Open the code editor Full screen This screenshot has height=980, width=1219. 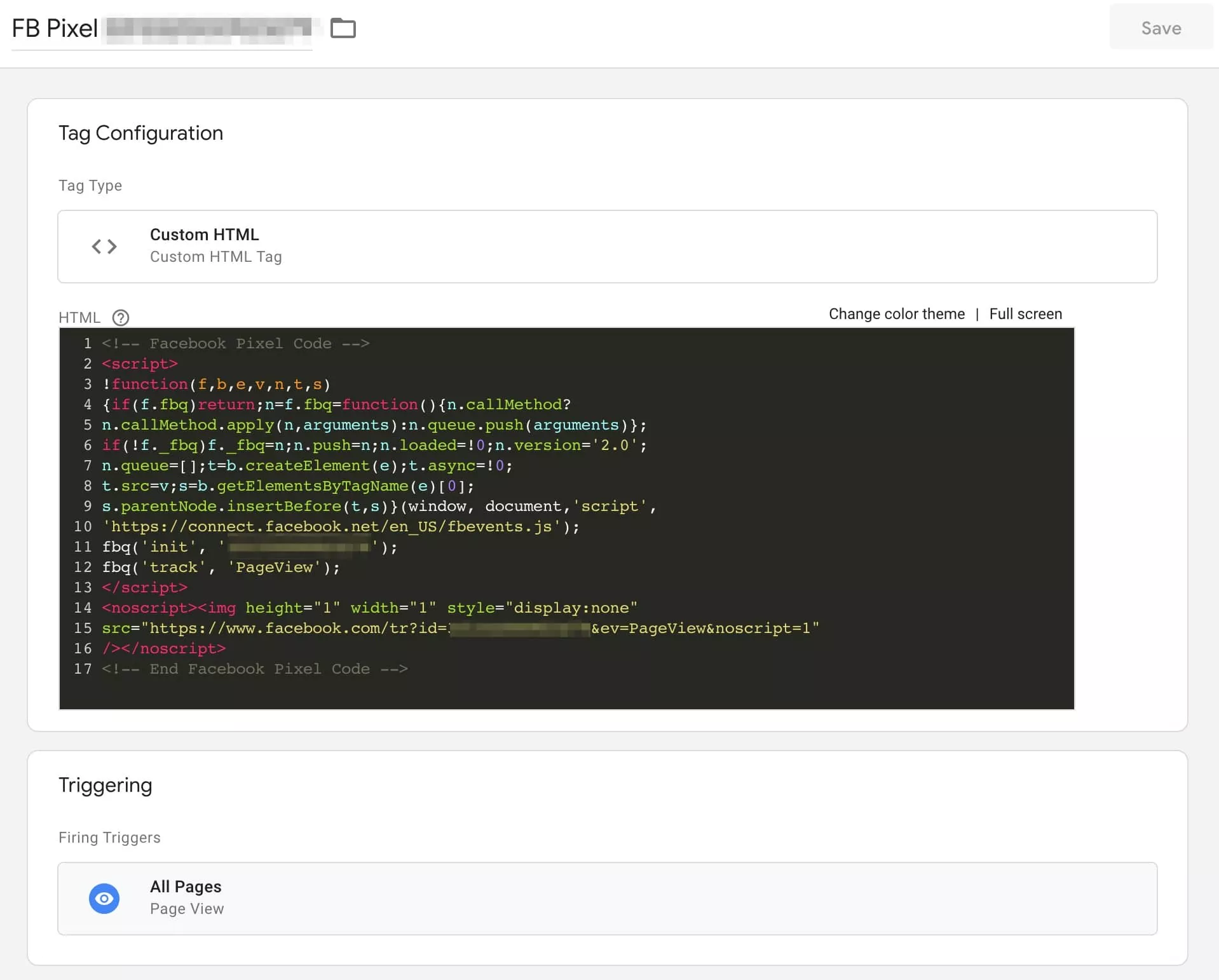(x=1025, y=314)
